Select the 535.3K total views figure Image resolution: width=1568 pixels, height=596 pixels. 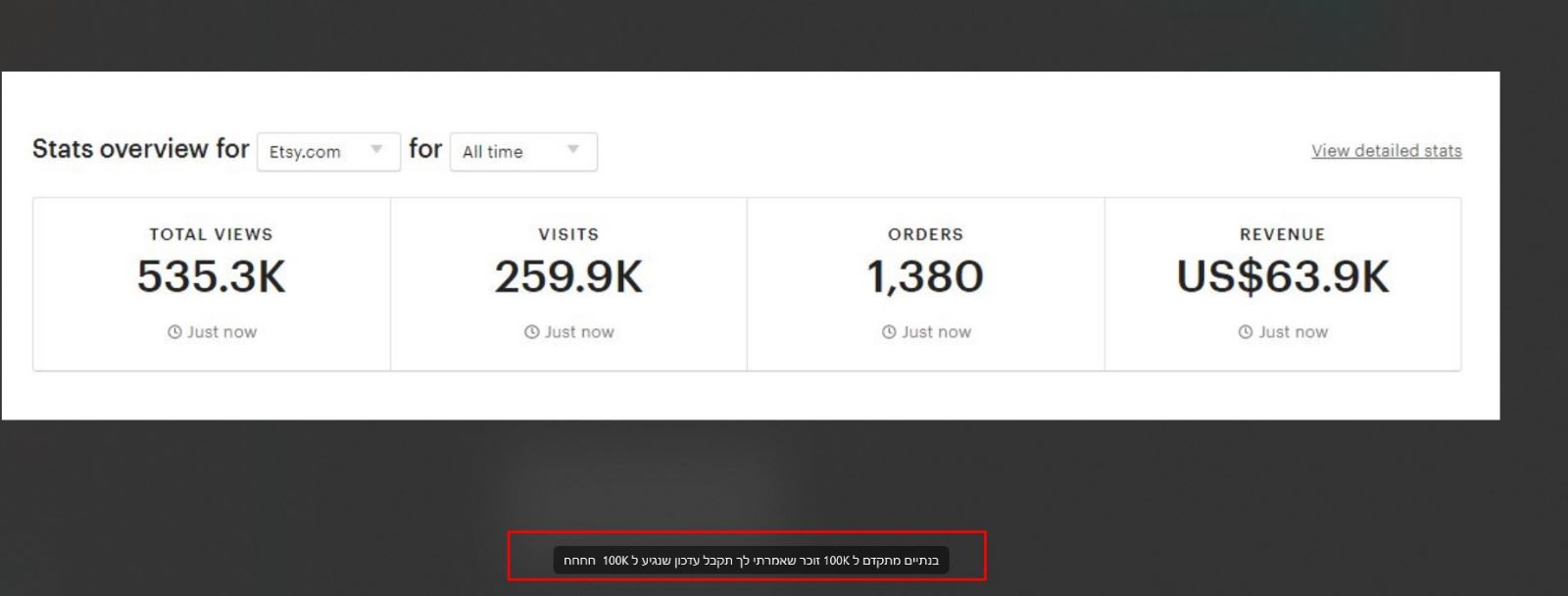click(212, 276)
